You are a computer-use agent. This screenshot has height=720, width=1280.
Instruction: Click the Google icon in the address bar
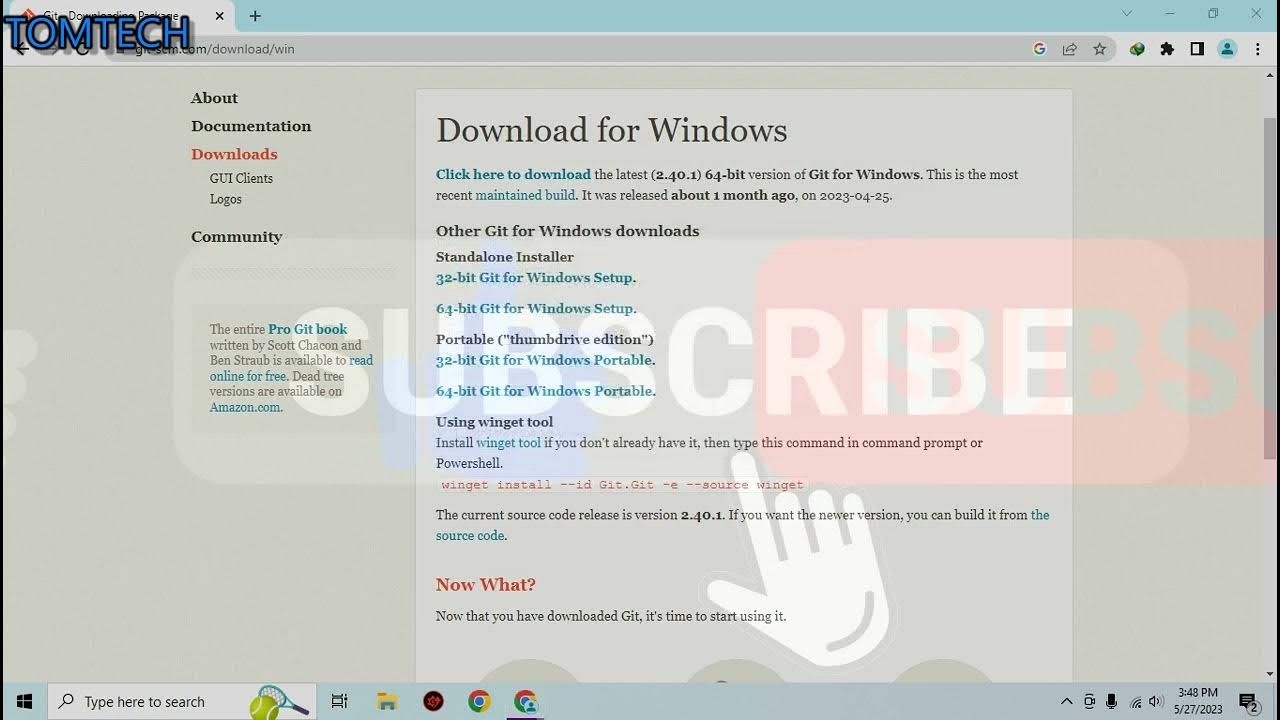[1039, 49]
